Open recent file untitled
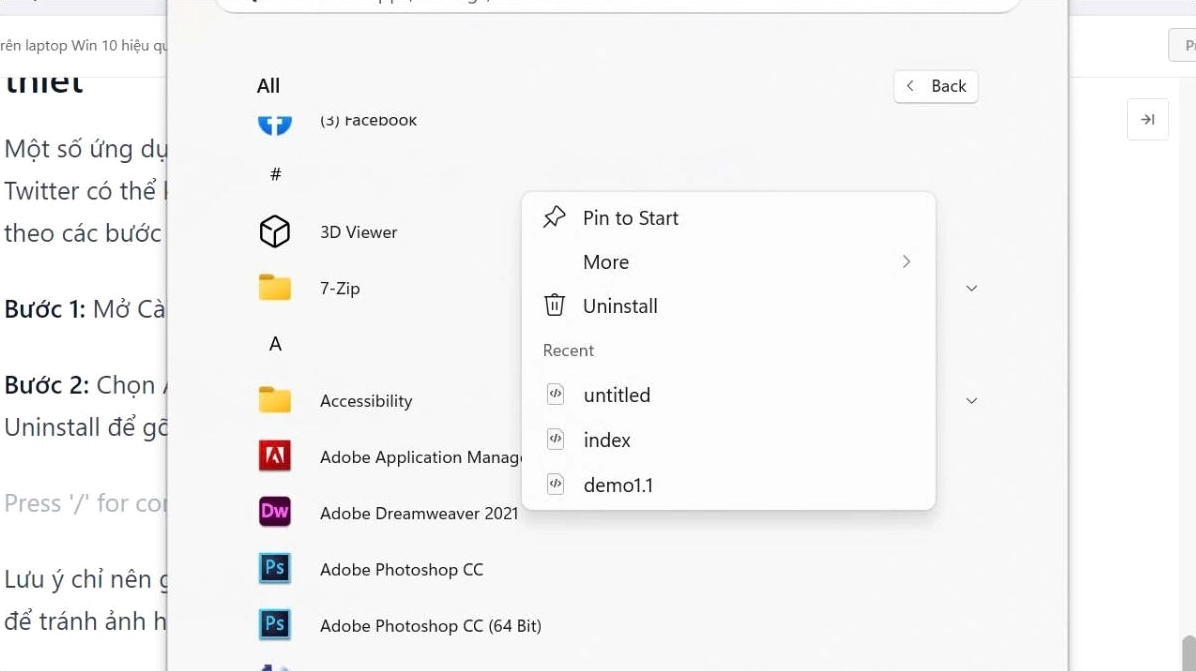Screen dimensions: 1196x671 616,395
